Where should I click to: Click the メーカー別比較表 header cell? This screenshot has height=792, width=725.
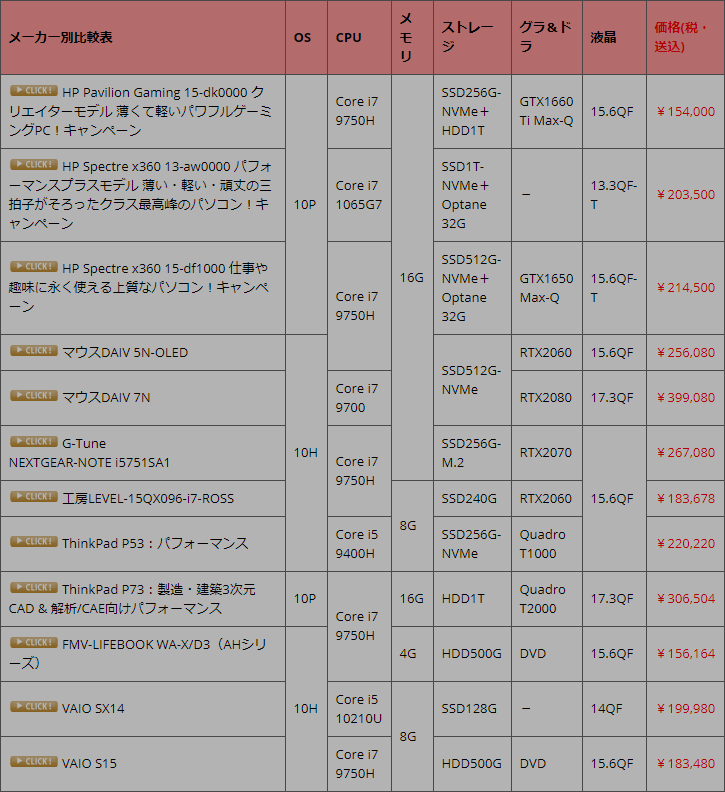[61, 37]
